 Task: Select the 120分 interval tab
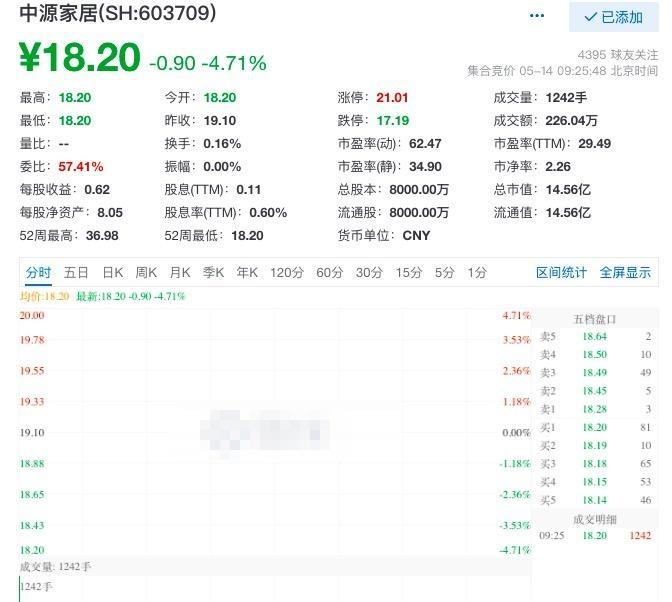pyautogui.click(x=287, y=273)
